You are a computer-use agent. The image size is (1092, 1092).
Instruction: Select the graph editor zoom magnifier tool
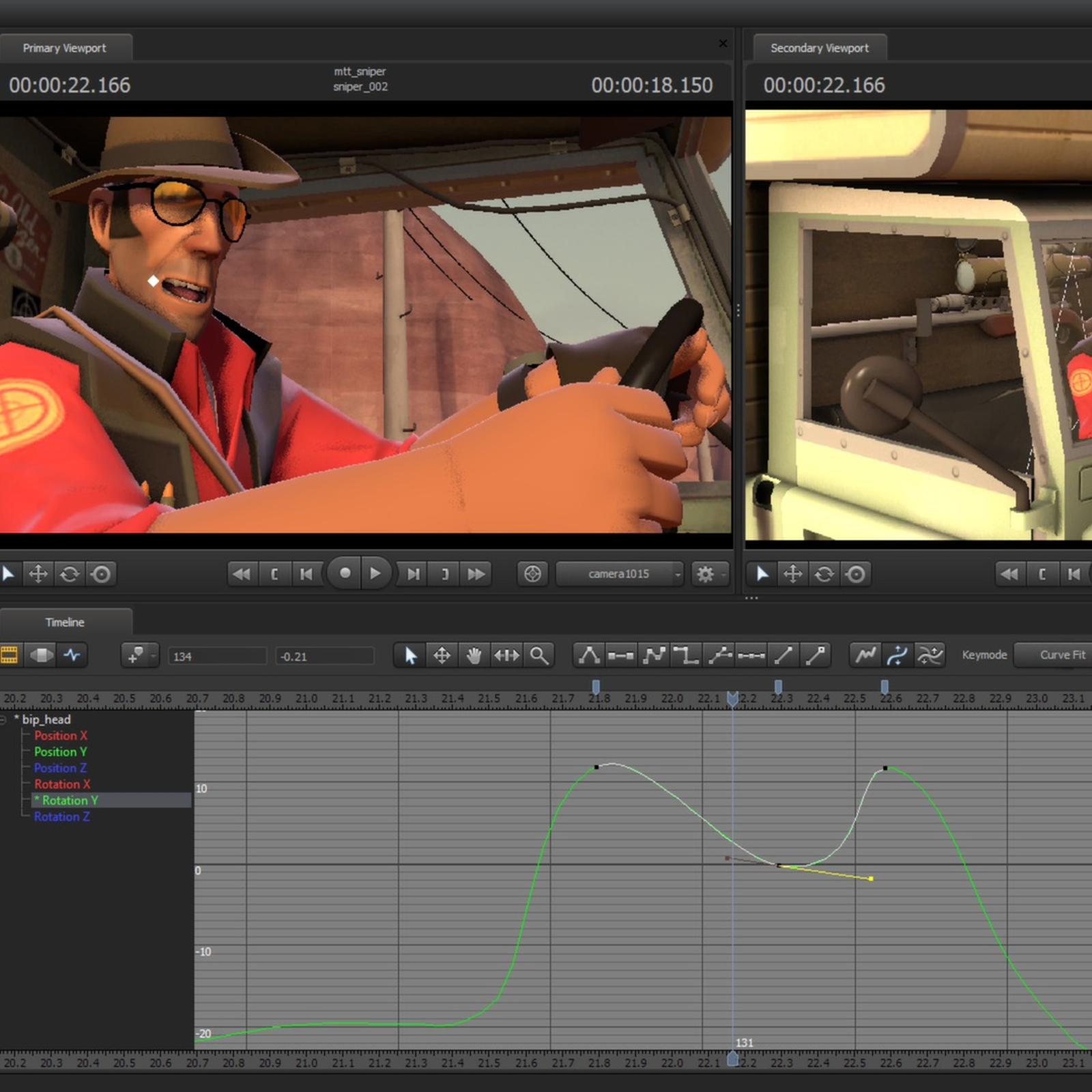(x=539, y=656)
